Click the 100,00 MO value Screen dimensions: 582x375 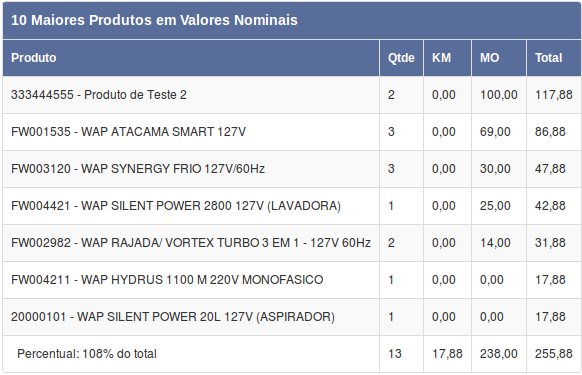[x=498, y=95]
